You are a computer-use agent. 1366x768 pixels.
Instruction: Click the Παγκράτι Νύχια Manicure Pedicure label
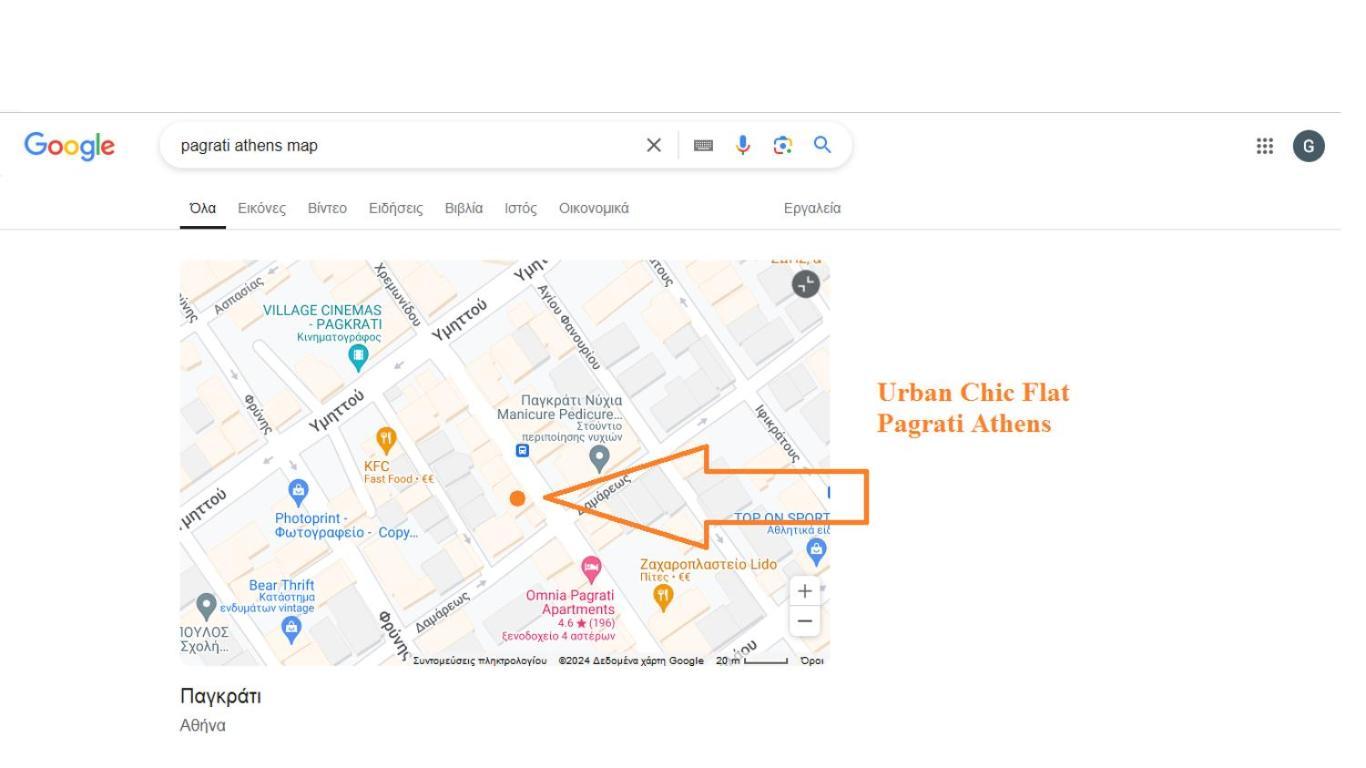click(560, 419)
